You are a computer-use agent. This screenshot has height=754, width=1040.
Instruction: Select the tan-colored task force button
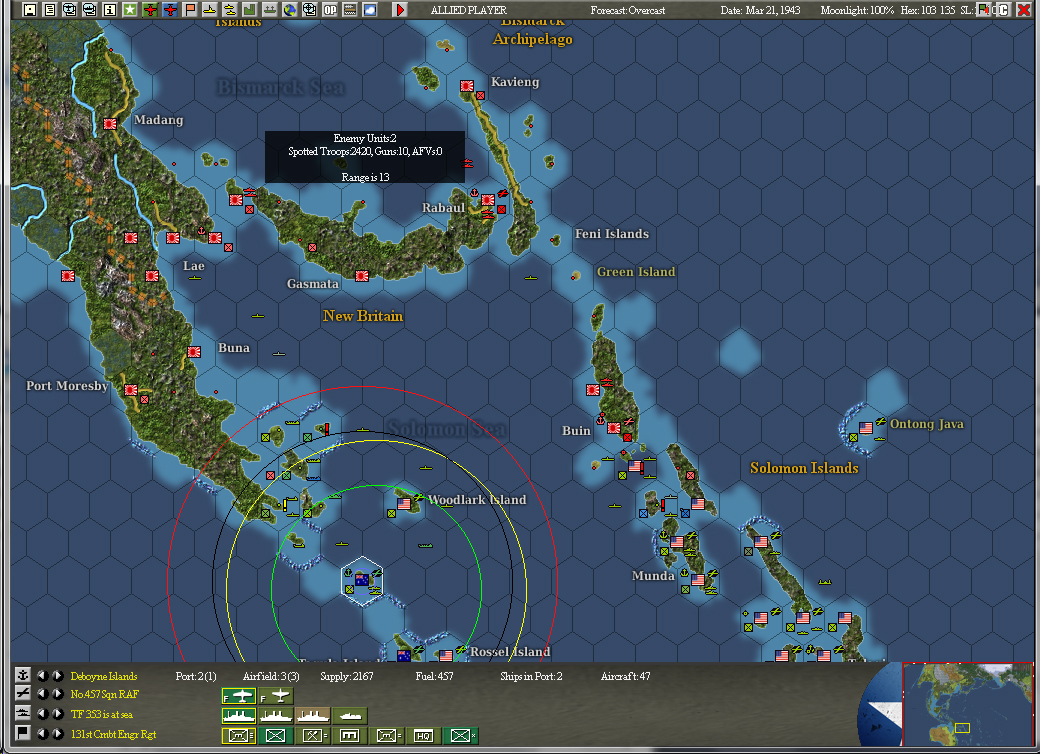pyautogui.click(x=313, y=716)
